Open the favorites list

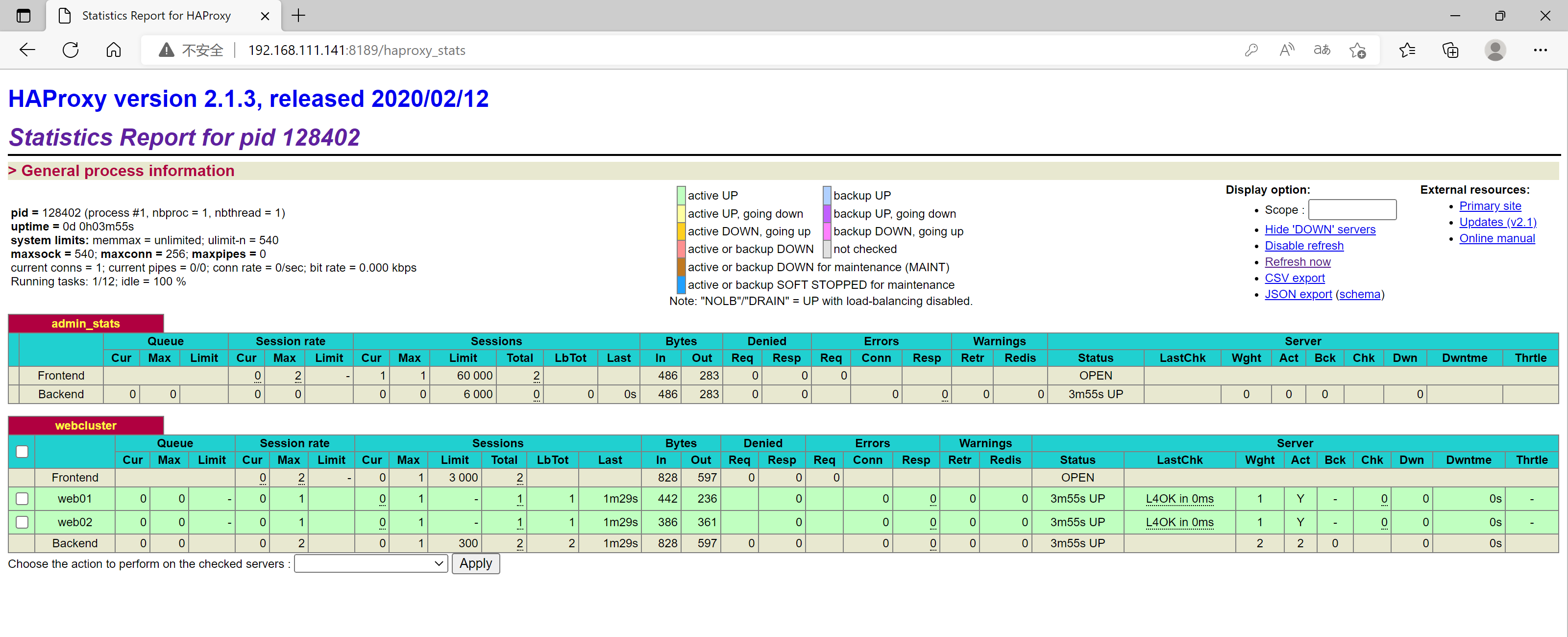pos(1407,50)
